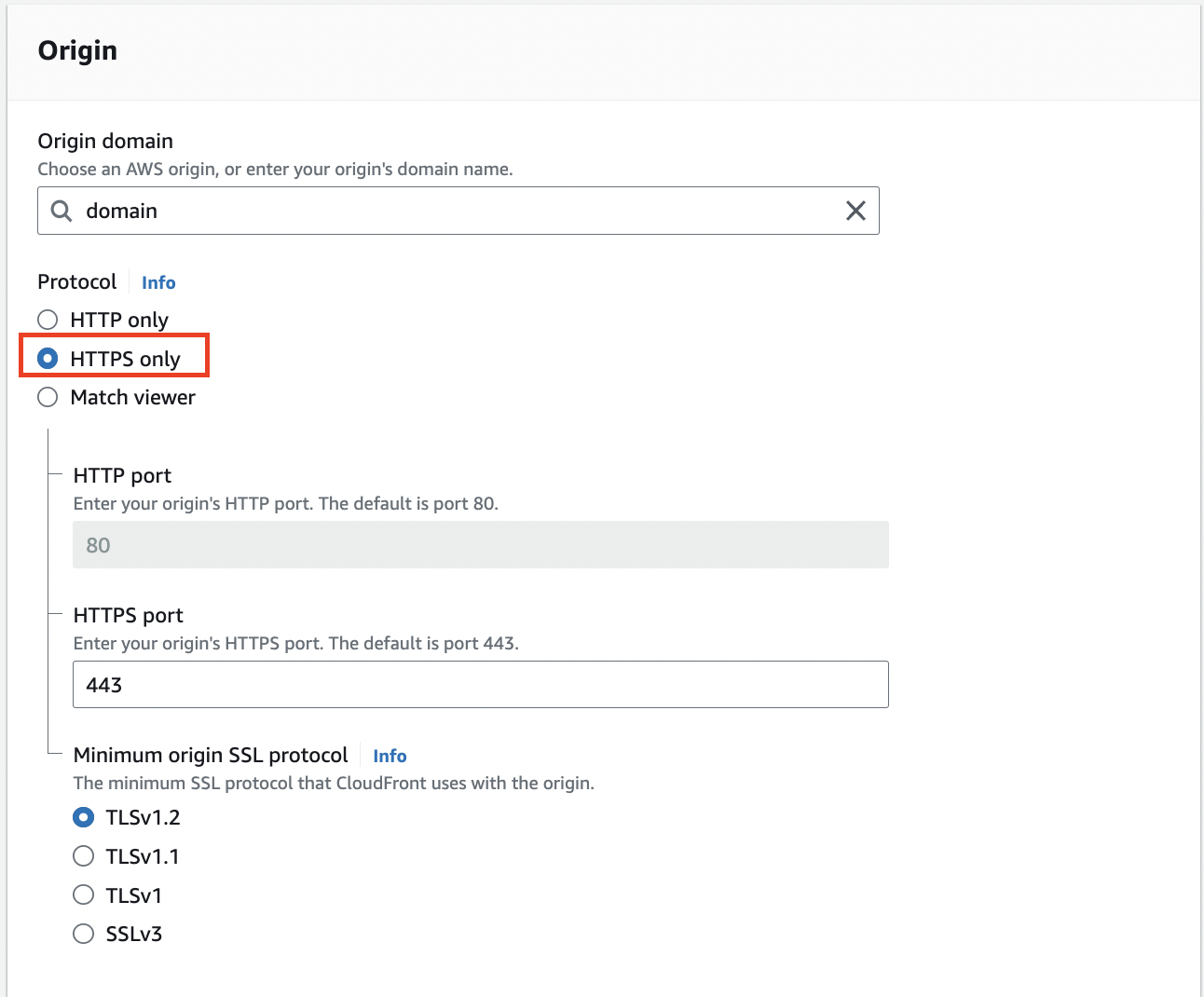Choose the HTTPS only radio button
The image size is (1204, 997).
[x=48, y=359]
